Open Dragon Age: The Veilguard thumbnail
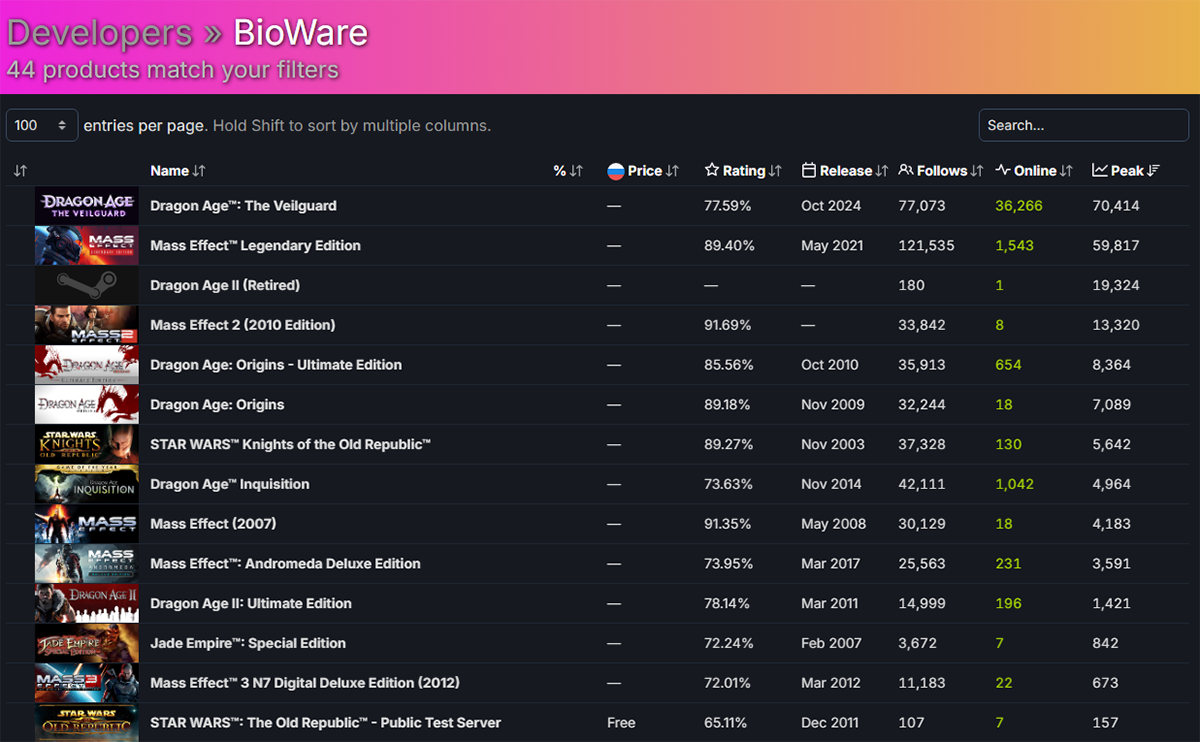The image size is (1200, 742). 87,206
